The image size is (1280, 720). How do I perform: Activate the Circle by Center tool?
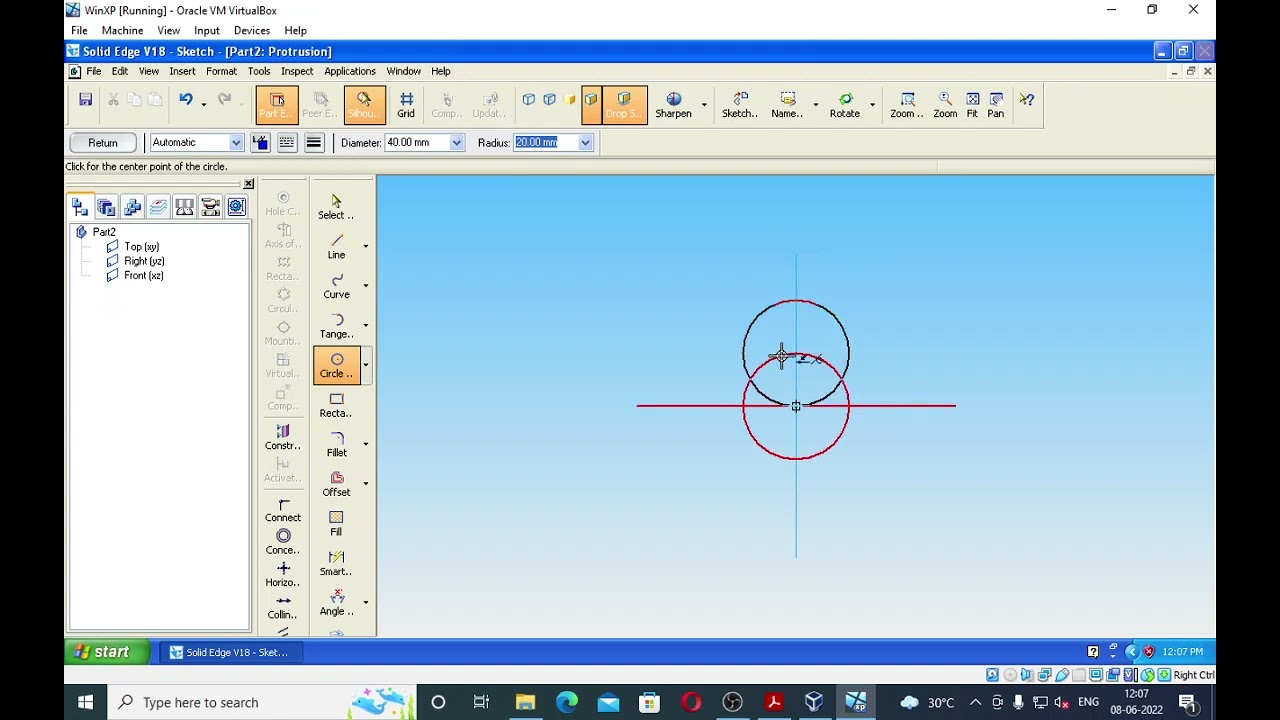(336, 365)
